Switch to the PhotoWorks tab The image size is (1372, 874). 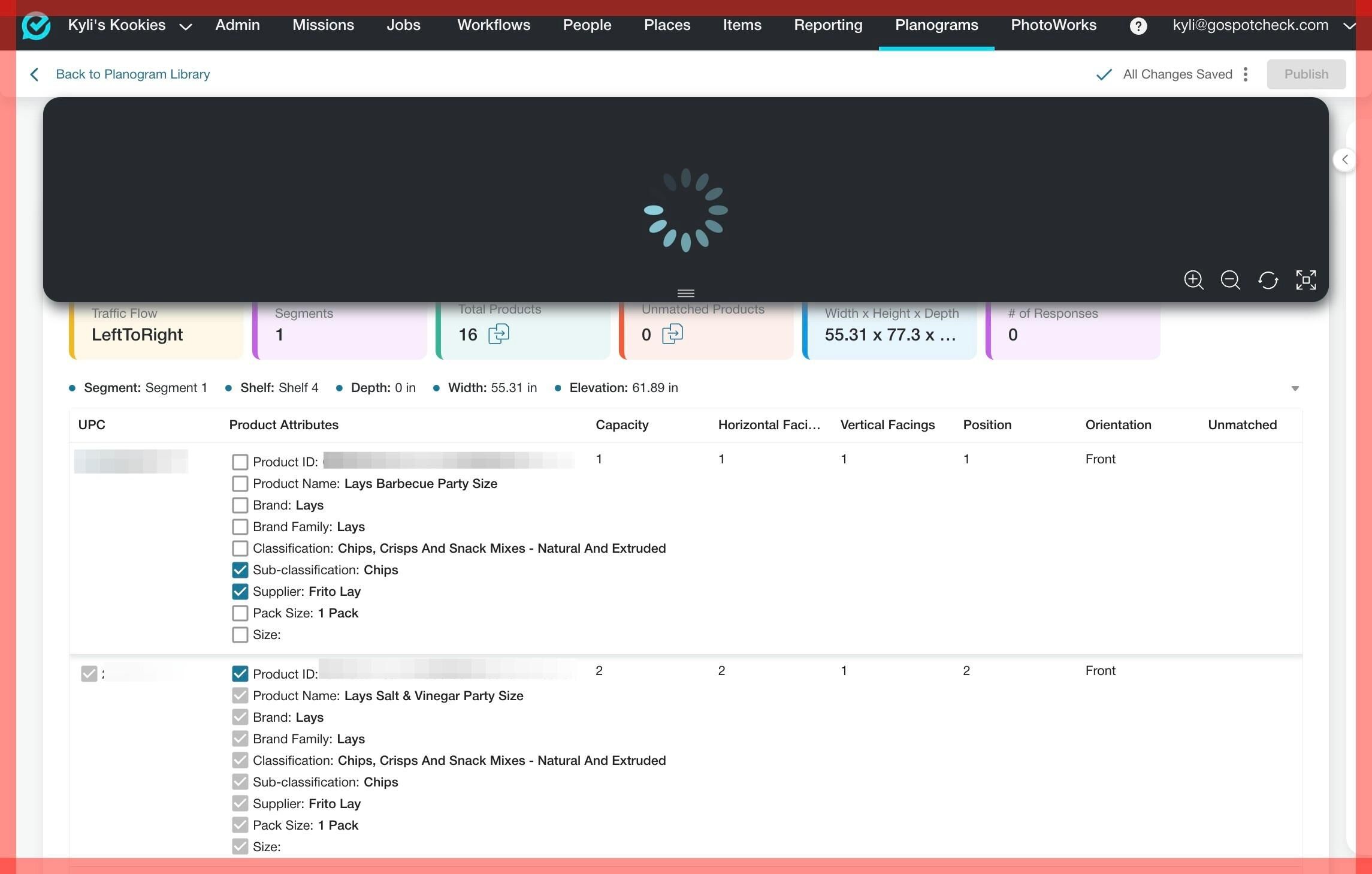(x=1053, y=25)
